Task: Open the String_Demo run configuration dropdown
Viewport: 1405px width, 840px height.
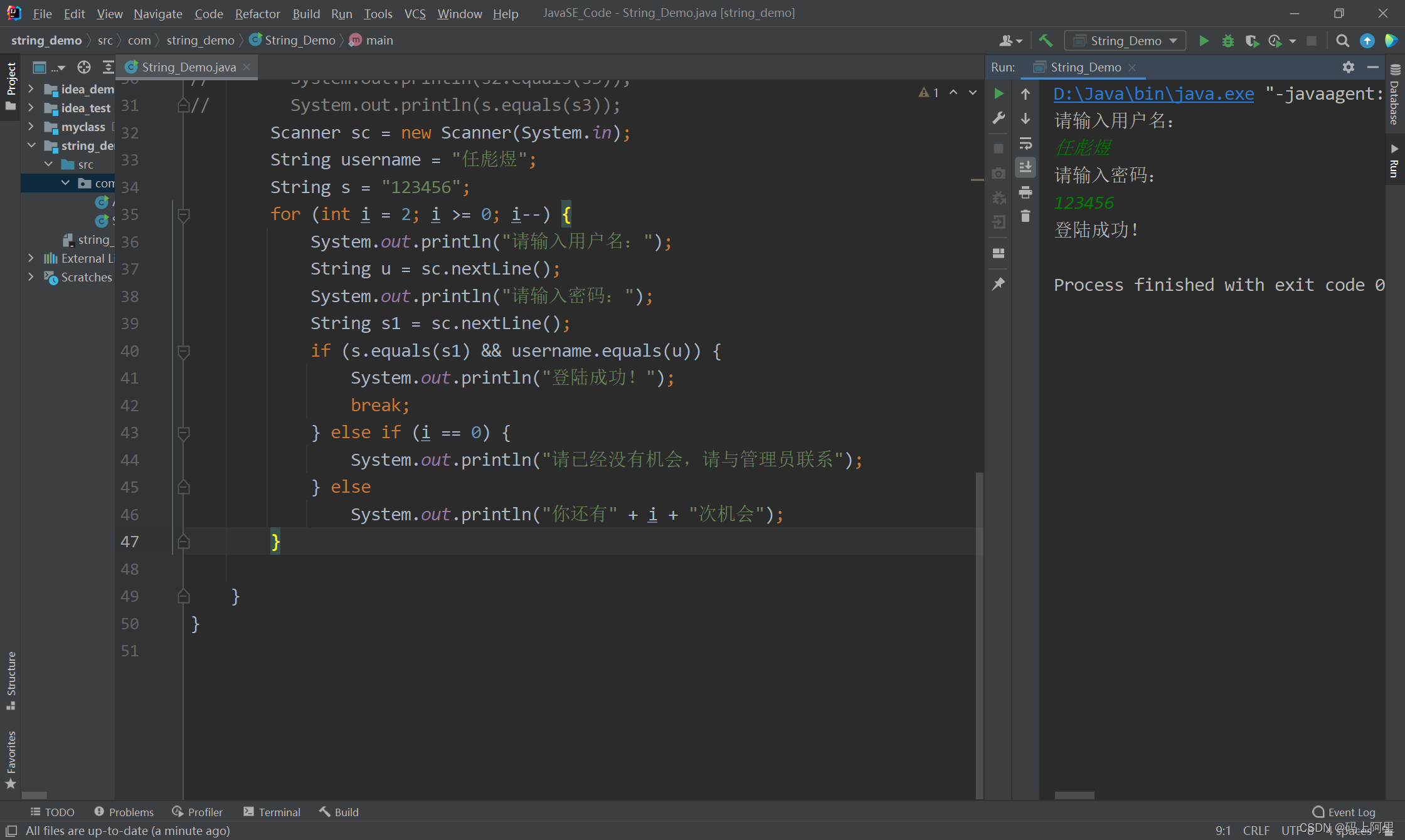Action: pos(1172,40)
